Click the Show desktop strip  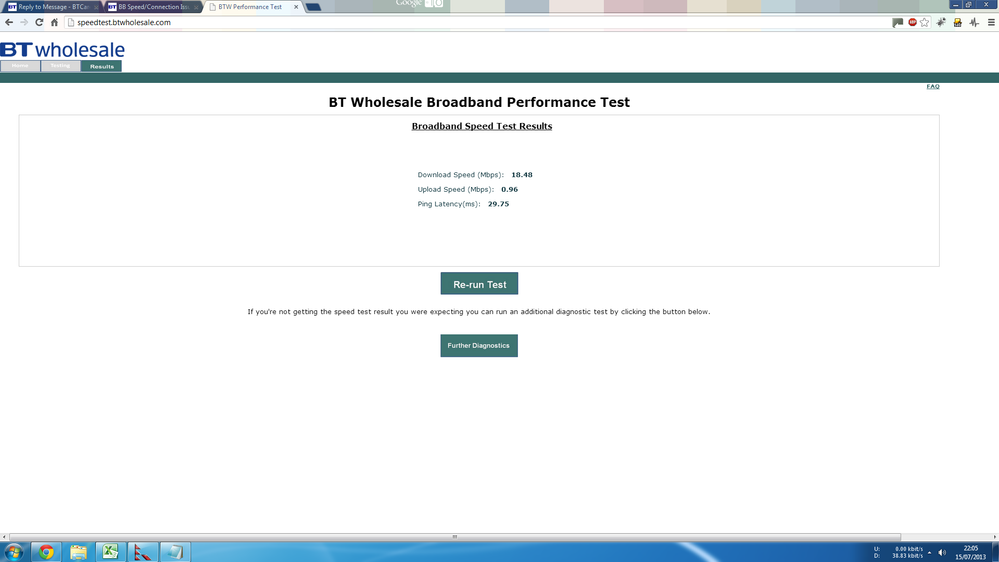tap(995, 552)
